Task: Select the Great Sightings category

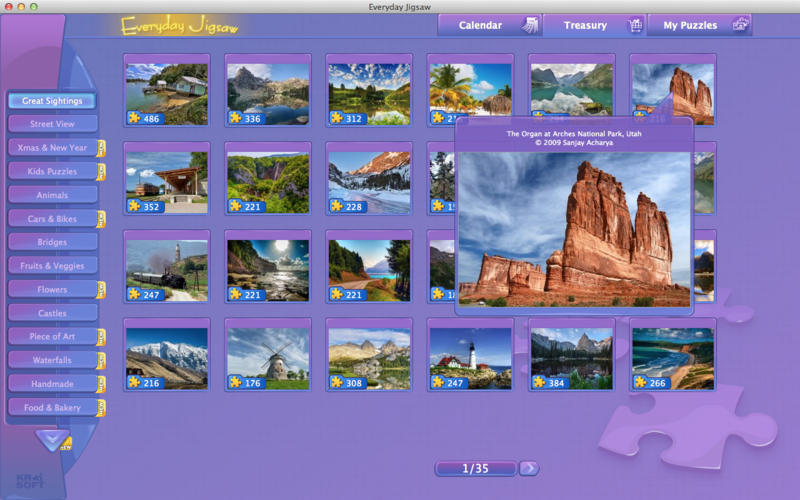Action: (52, 101)
